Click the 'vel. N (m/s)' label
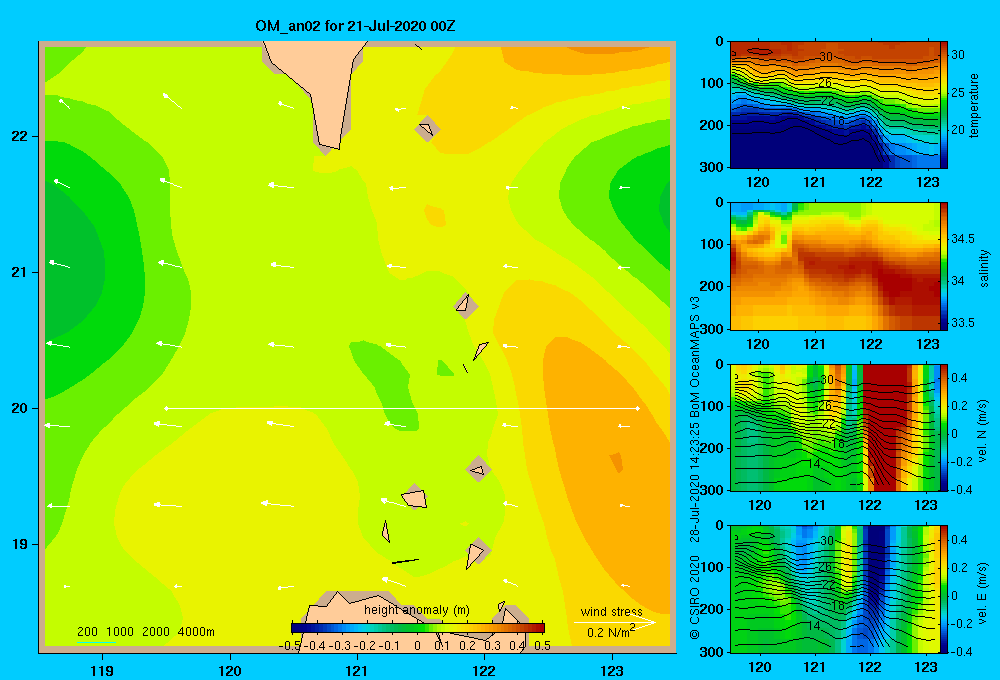Screen dimensions: 1000x680 [x=982, y=431]
